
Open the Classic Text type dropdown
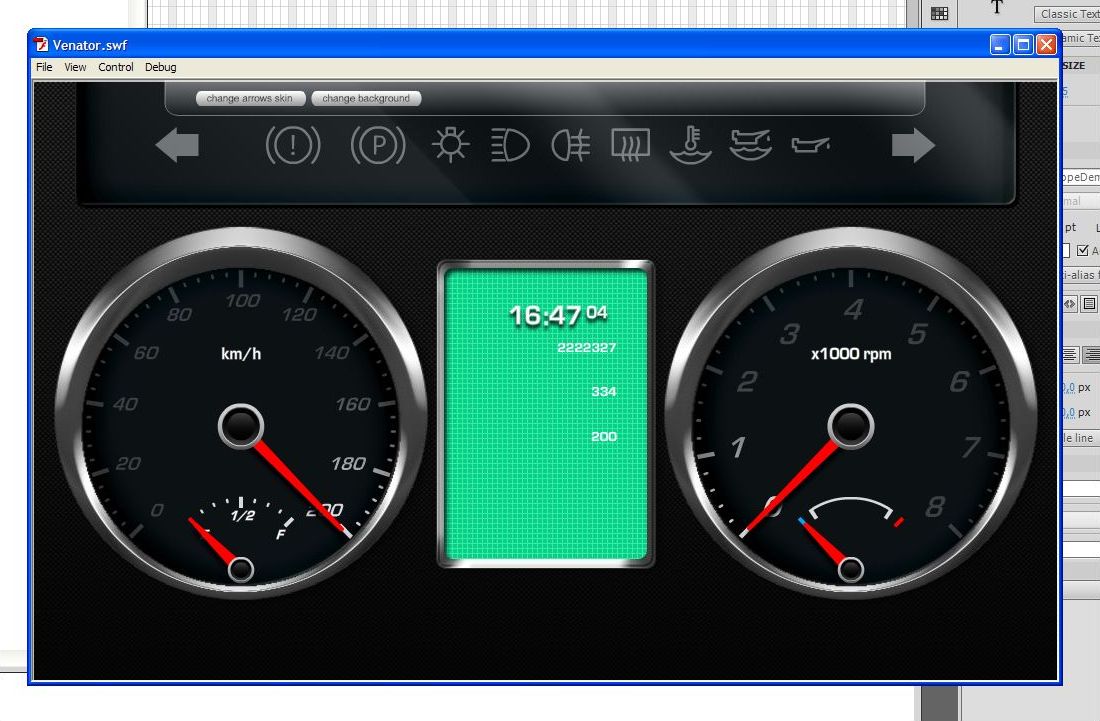(x=1068, y=14)
